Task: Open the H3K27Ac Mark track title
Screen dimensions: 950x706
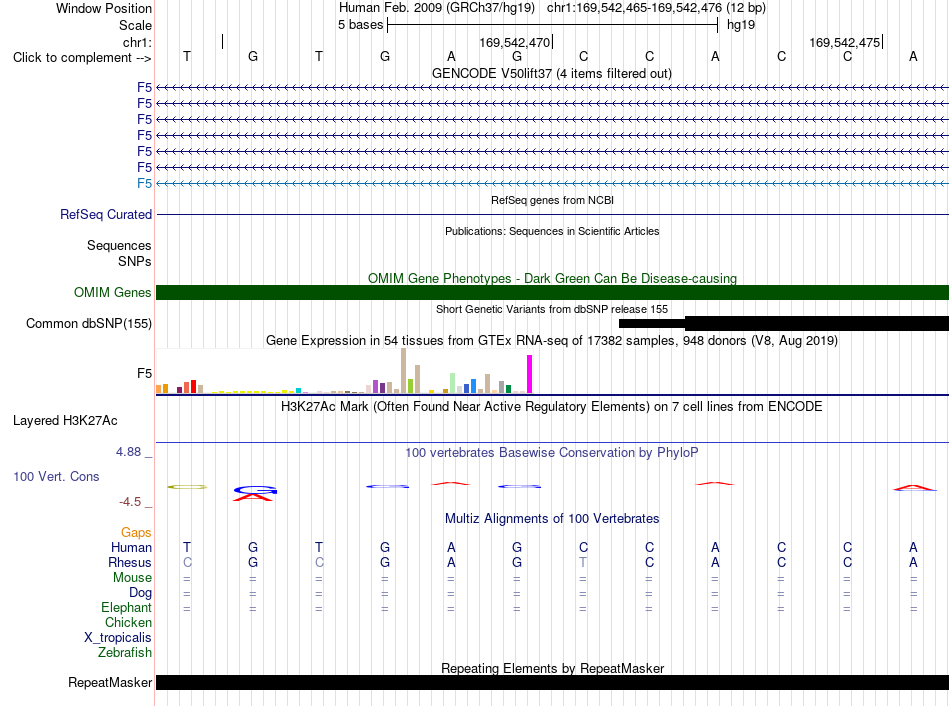Action: 552,407
